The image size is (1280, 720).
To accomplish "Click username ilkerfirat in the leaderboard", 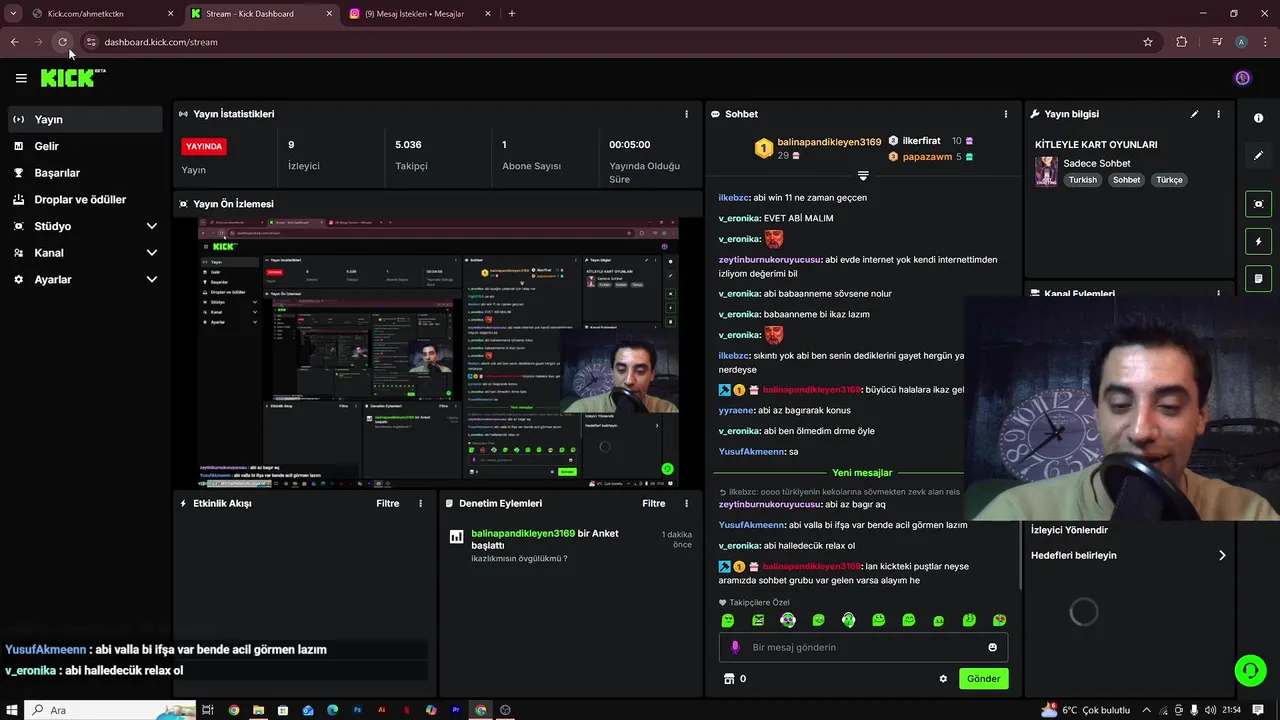I will coord(921,141).
